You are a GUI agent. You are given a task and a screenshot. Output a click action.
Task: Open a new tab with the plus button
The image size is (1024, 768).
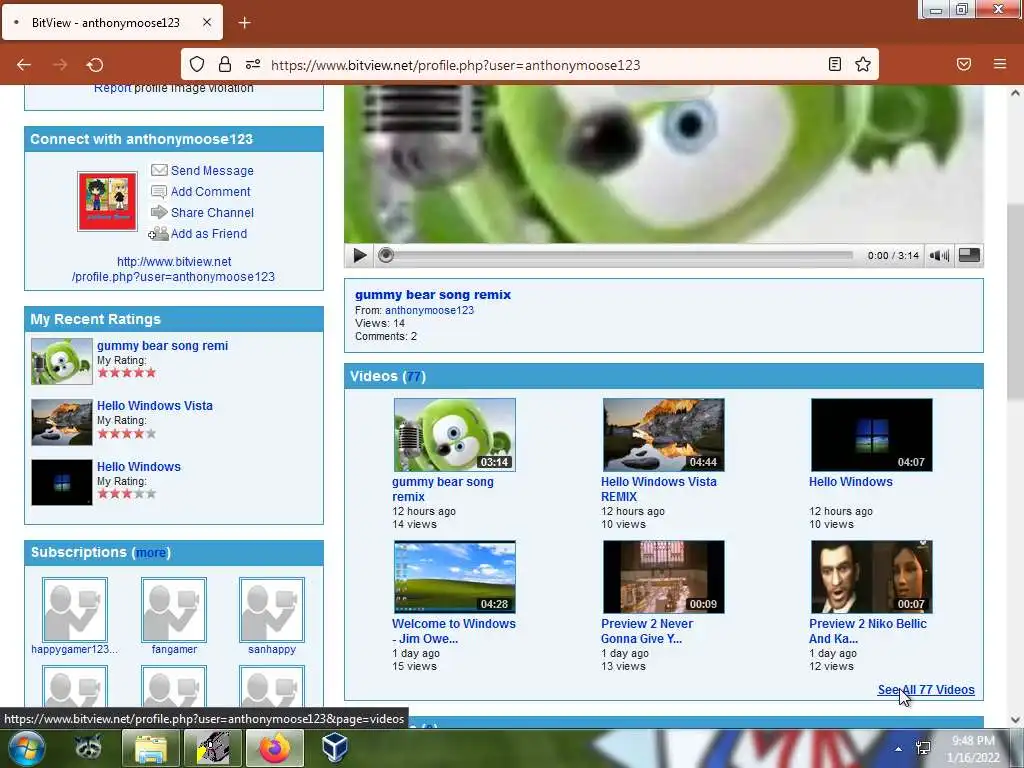coord(244,23)
